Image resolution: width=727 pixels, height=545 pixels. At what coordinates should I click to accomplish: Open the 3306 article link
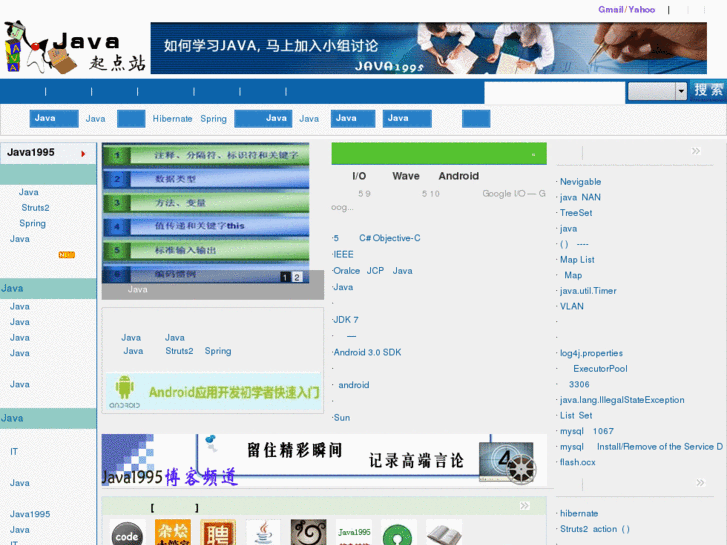(x=579, y=385)
